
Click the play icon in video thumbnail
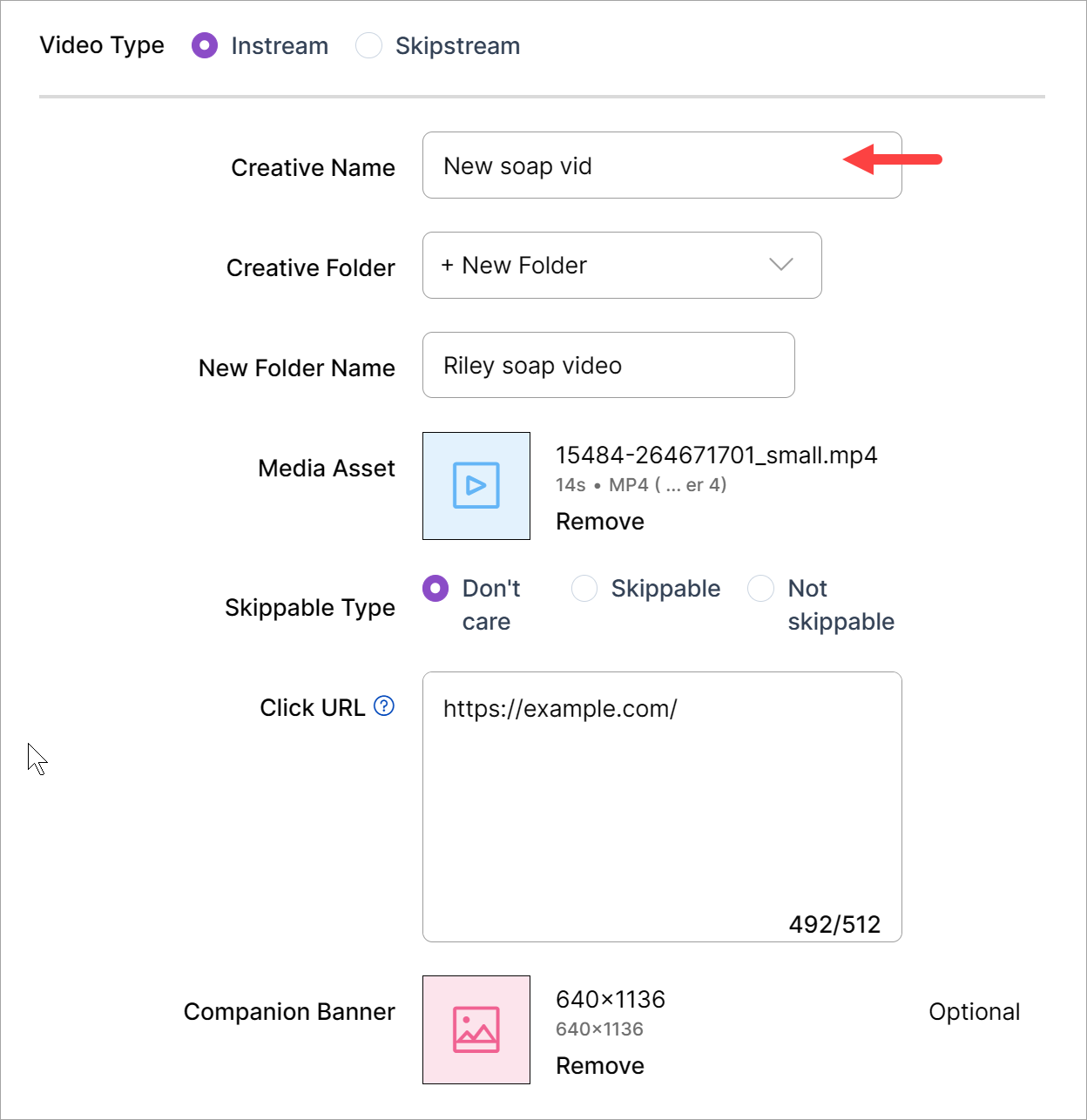click(476, 485)
